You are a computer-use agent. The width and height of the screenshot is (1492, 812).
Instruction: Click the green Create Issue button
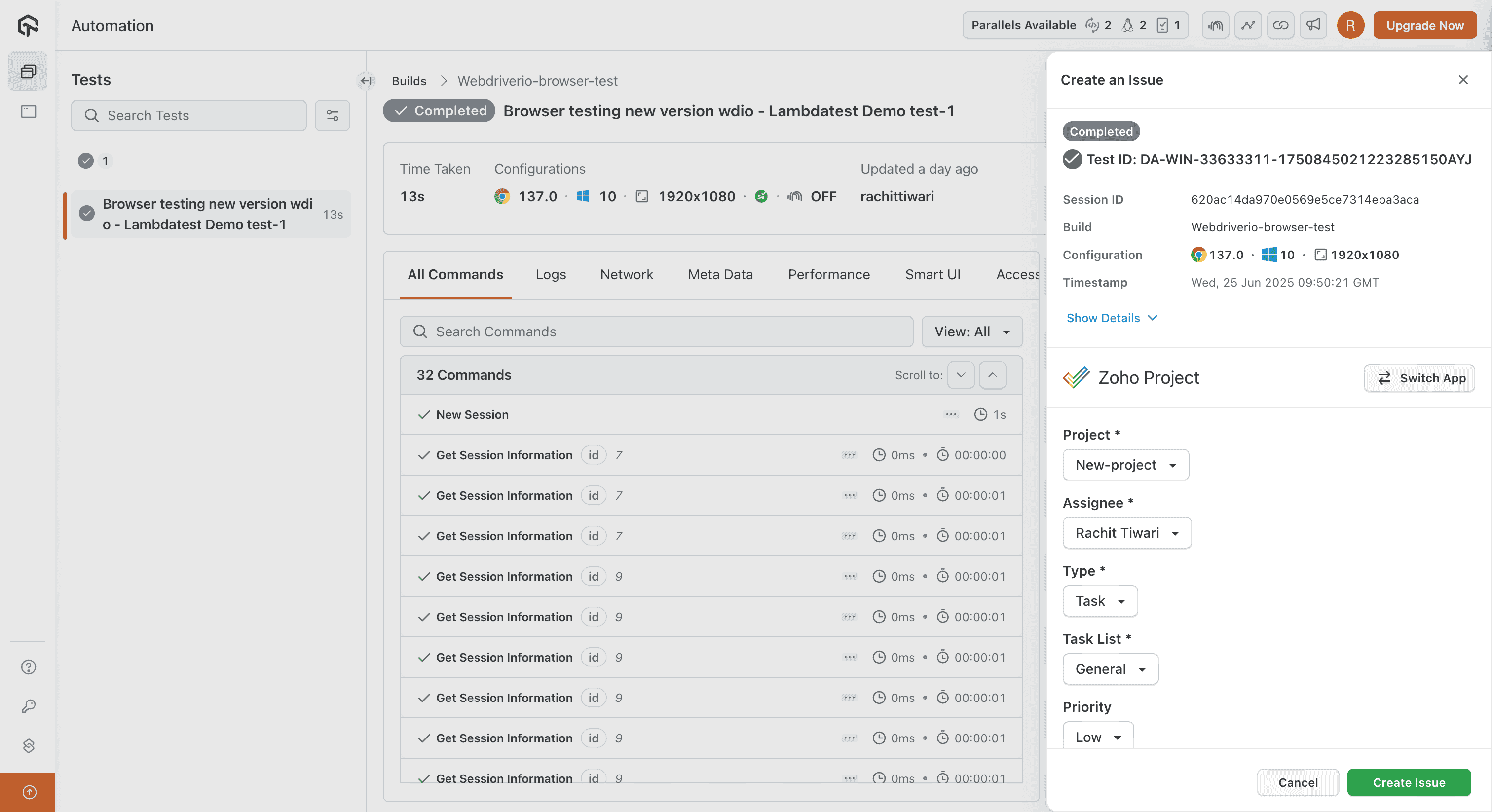(x=1409, y=782)
